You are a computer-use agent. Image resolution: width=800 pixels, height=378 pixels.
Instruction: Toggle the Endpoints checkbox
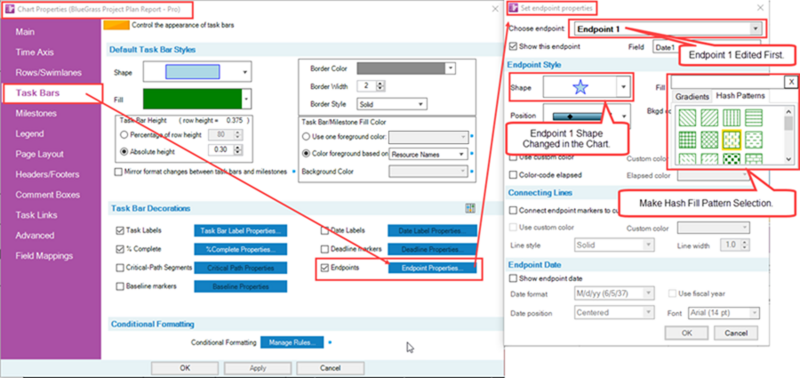coord(324,268)
